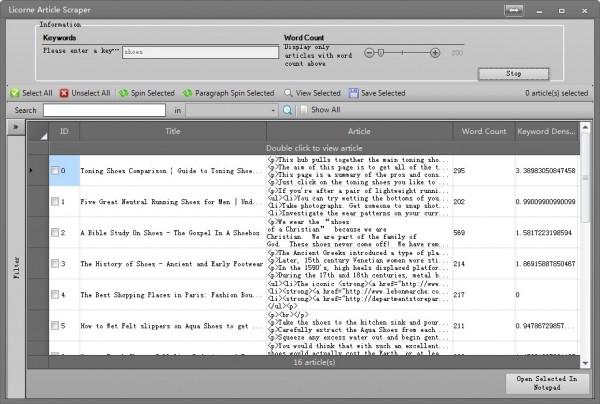Screen dimensions: 600x404
Task: Tick the checkbox for article ID 3
Action: point(55,264)
